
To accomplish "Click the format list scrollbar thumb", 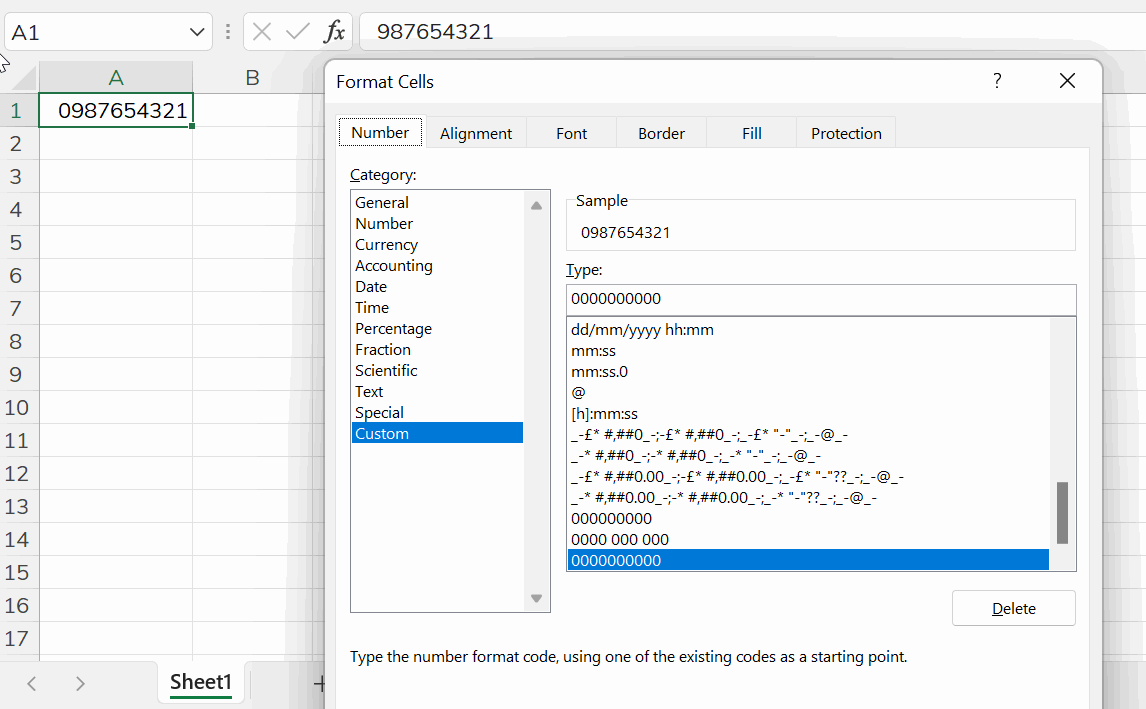I will (1062, 512).
